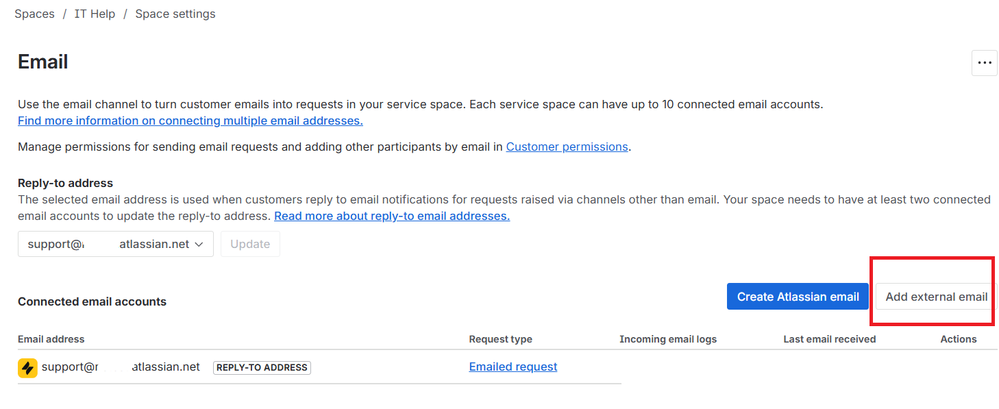Screen dimensions: 999x409
Task: Click the Email page title
Action: 43,62
